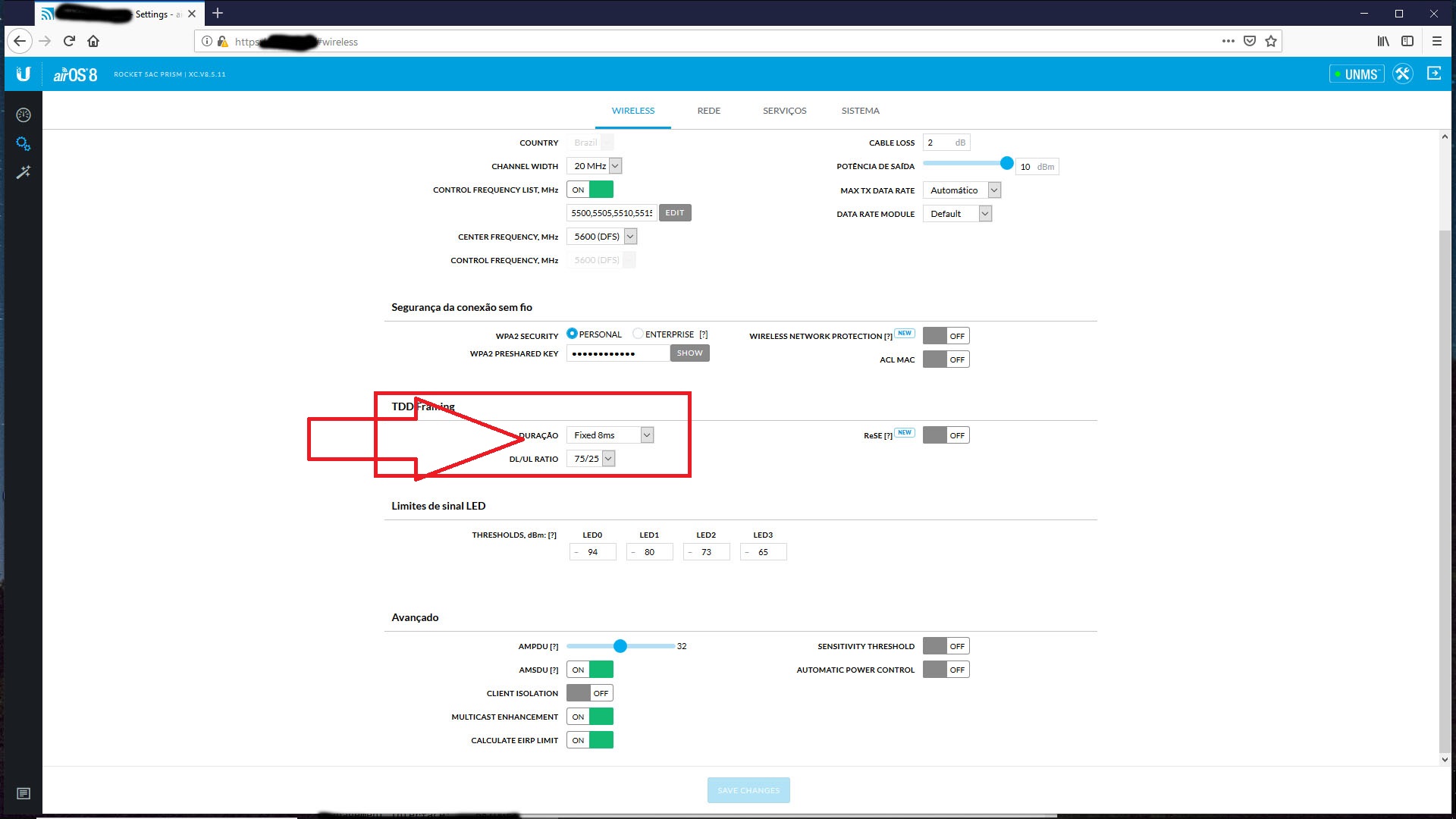Viewport: 1456px width, 819px height.
Task: Toggle Control Frequency List switch
Action: point(590,190)
